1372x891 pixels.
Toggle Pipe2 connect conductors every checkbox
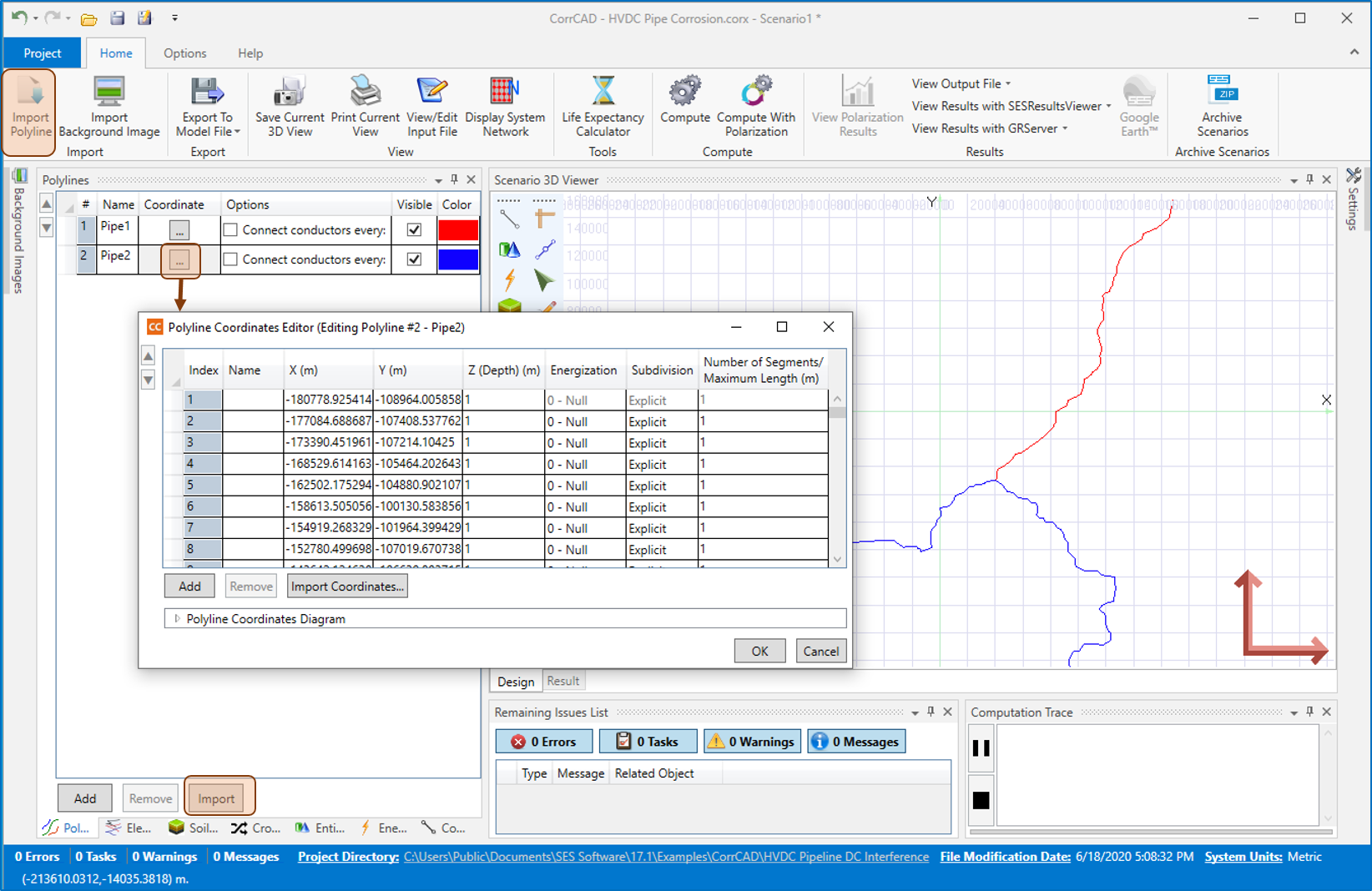[231, 259]
